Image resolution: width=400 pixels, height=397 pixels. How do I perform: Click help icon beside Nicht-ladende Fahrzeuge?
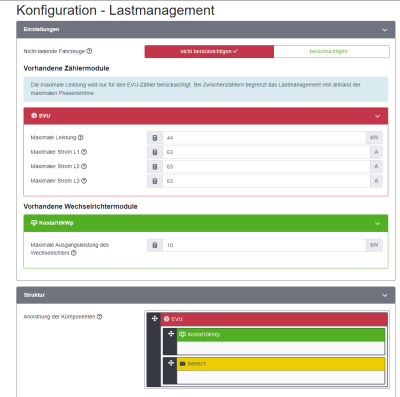[x=89, y=51]
